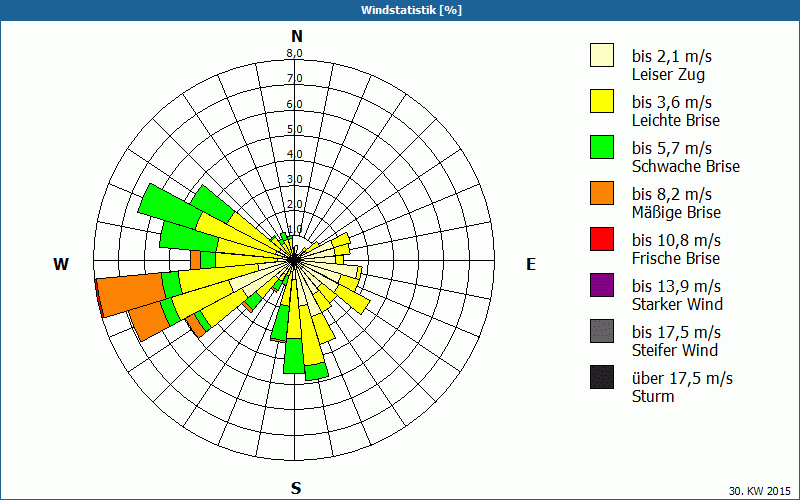Click the 'W' compass label
Viewport: 800px width, 500px height.
point(61,264)
